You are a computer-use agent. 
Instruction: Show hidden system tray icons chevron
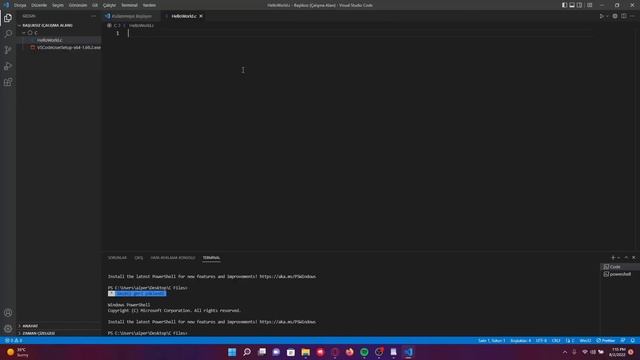[565, 352]
